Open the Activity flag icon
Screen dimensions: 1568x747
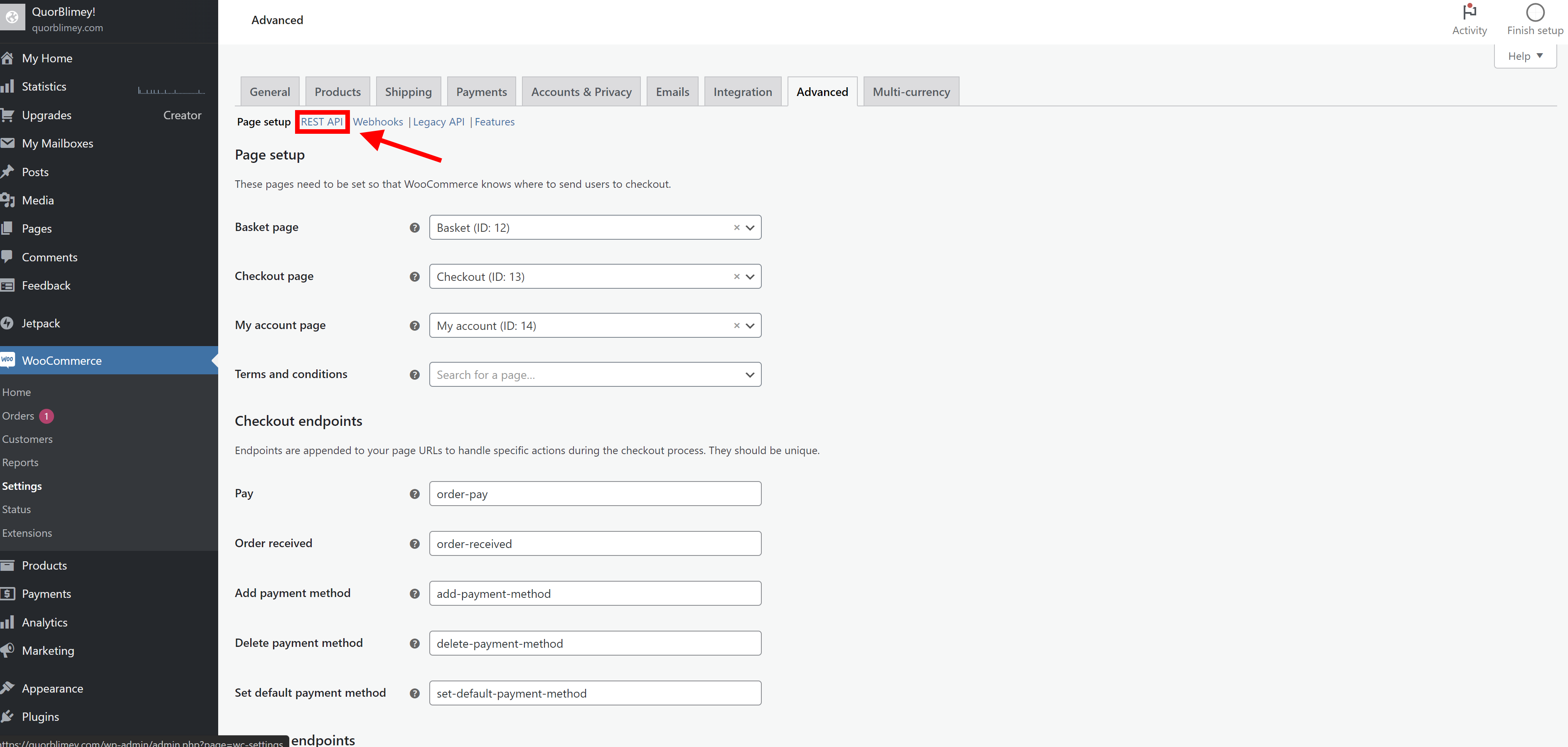coord(1470,12)
